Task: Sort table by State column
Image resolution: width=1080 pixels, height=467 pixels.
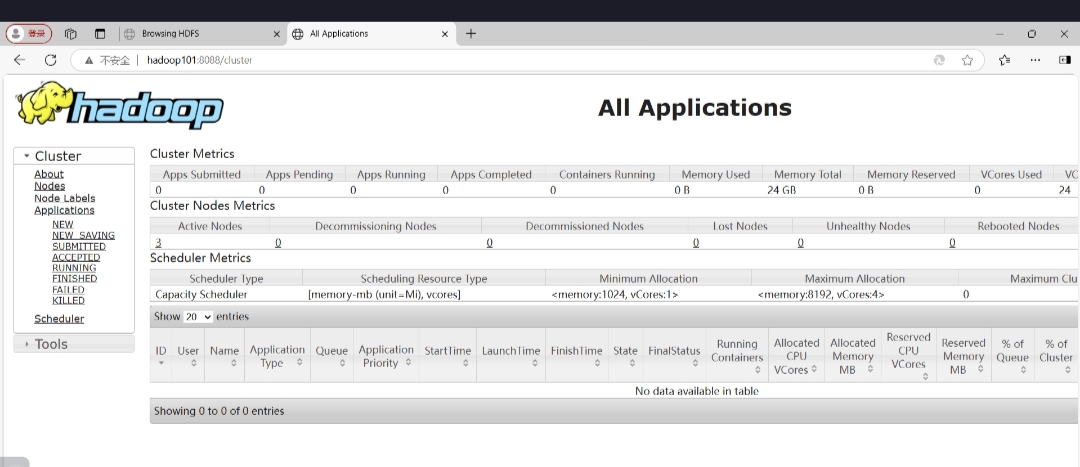Action: (625, 355)
